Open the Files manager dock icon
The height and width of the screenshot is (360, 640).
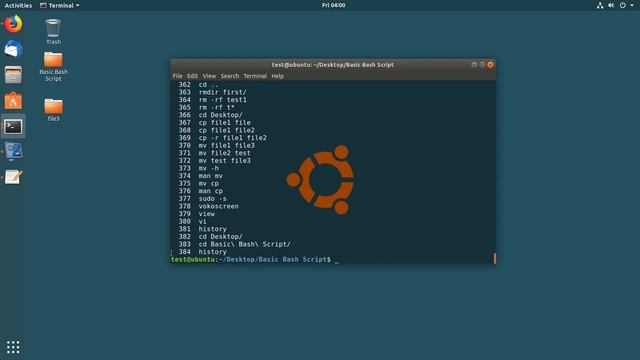tap(13, 75)
